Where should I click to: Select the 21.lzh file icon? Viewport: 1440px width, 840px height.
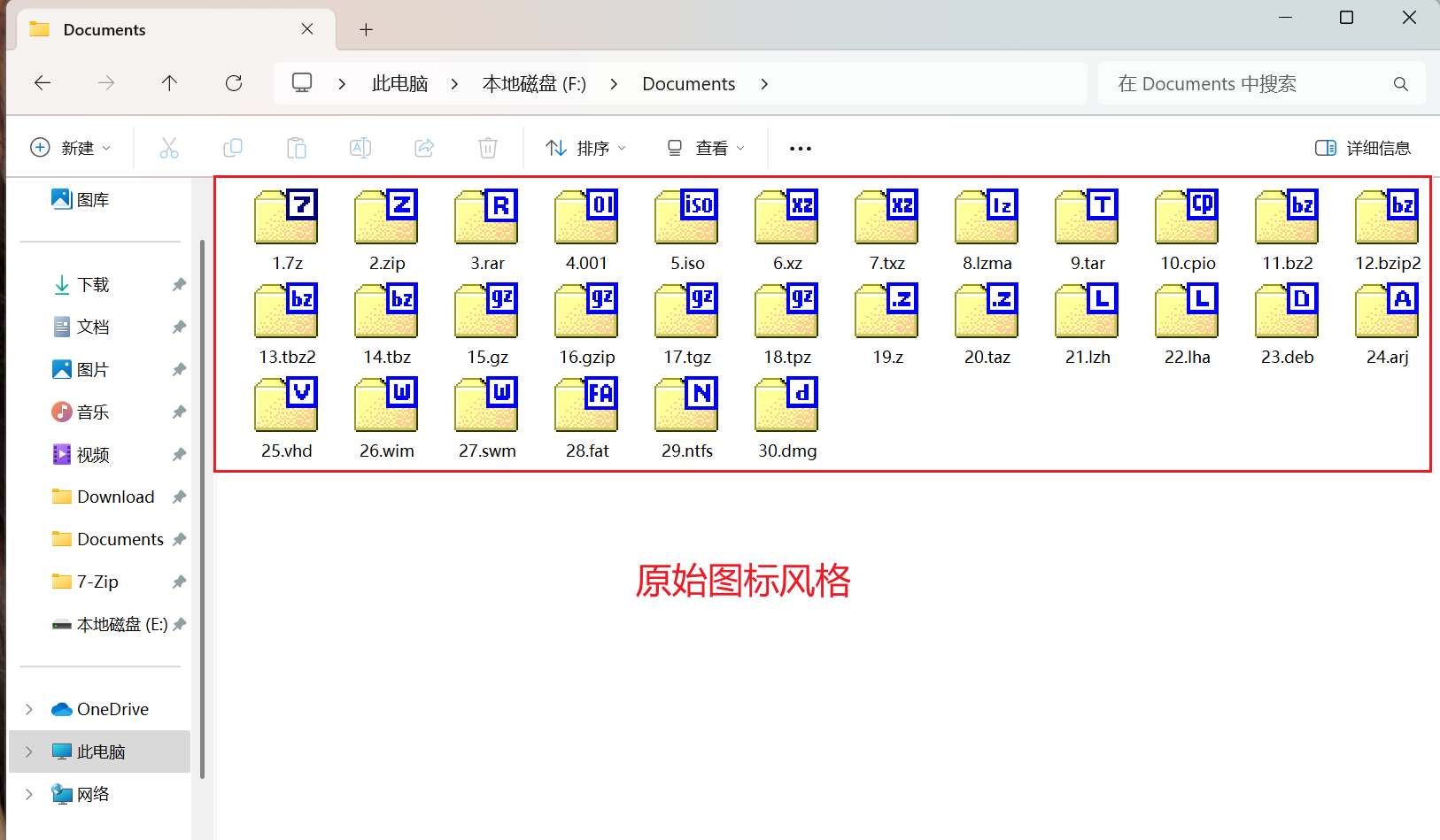tap(1087, 311)
